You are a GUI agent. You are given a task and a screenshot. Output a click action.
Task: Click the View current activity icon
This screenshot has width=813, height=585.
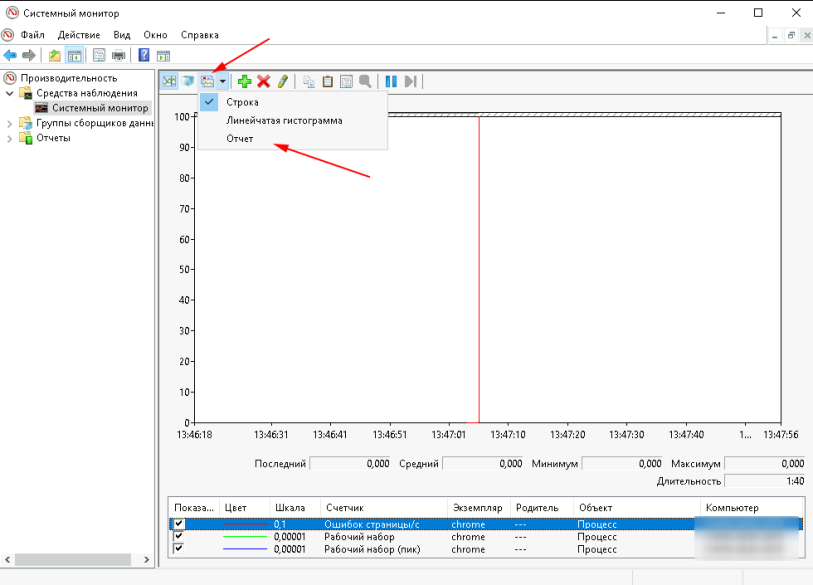click(x=169, y=81)
